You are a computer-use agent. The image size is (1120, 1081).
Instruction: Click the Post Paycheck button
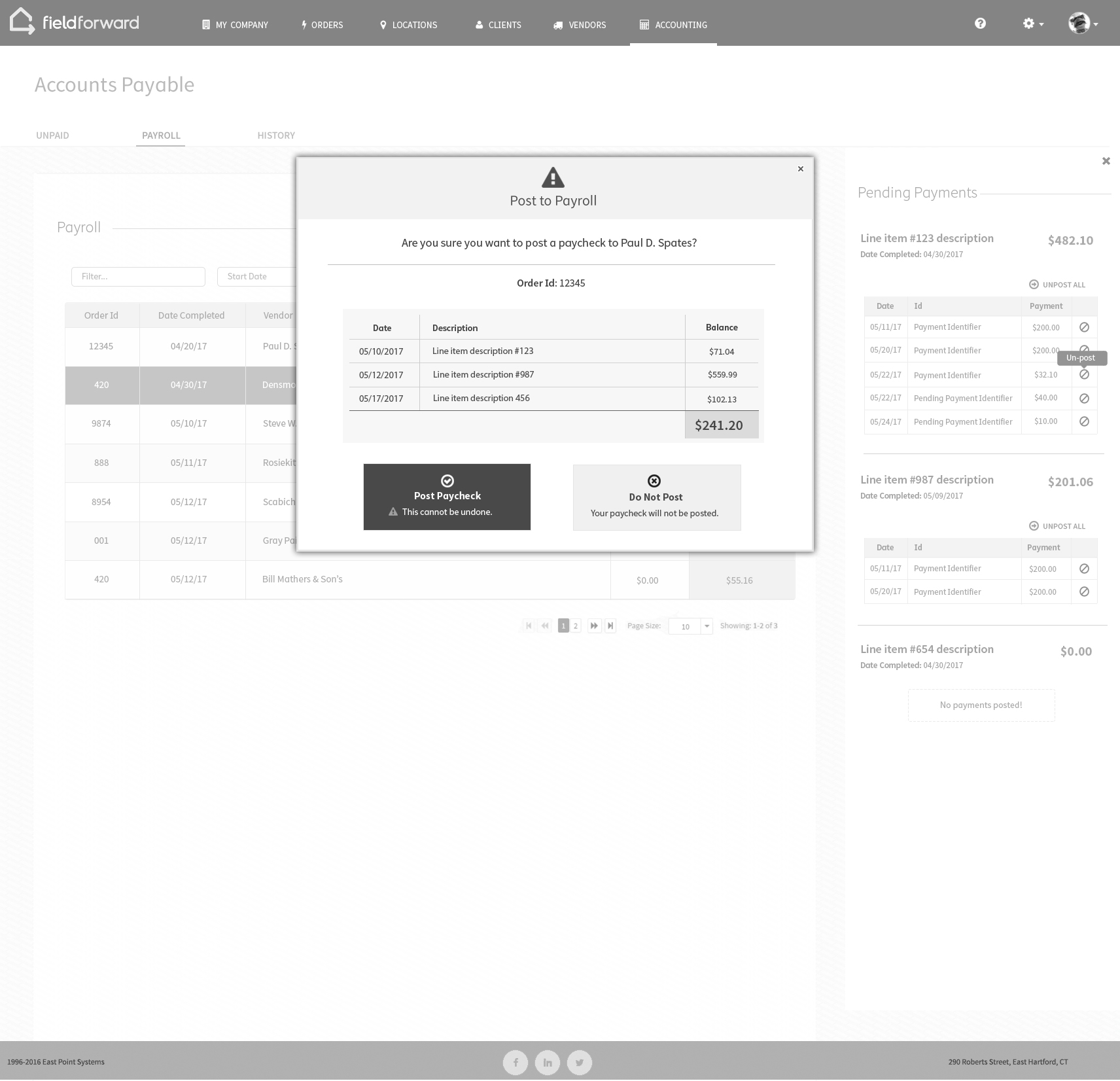[447, 496]
